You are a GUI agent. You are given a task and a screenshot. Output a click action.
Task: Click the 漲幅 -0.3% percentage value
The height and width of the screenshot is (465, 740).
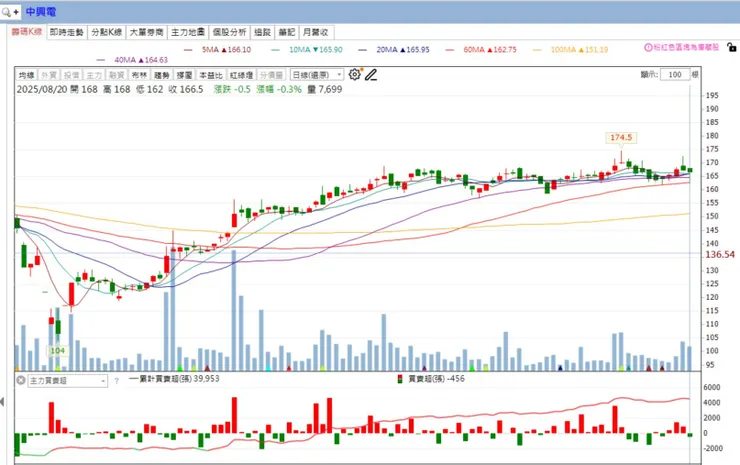279,89
